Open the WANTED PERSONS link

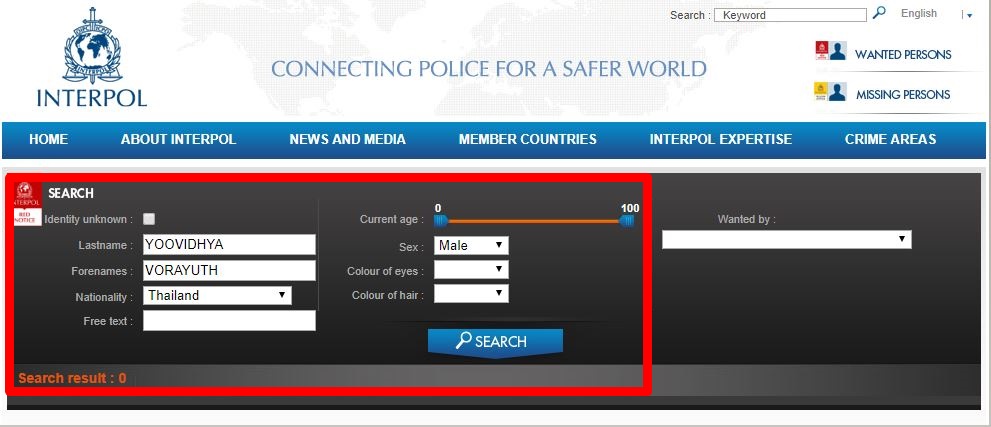[903, 54]
